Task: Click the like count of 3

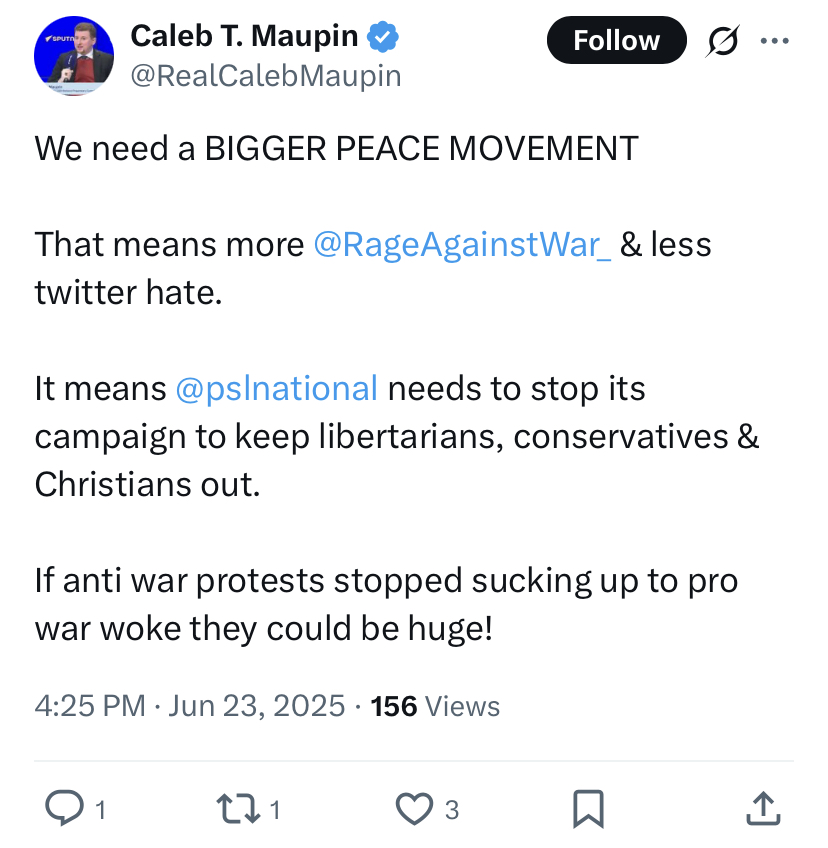Action: 452,810
